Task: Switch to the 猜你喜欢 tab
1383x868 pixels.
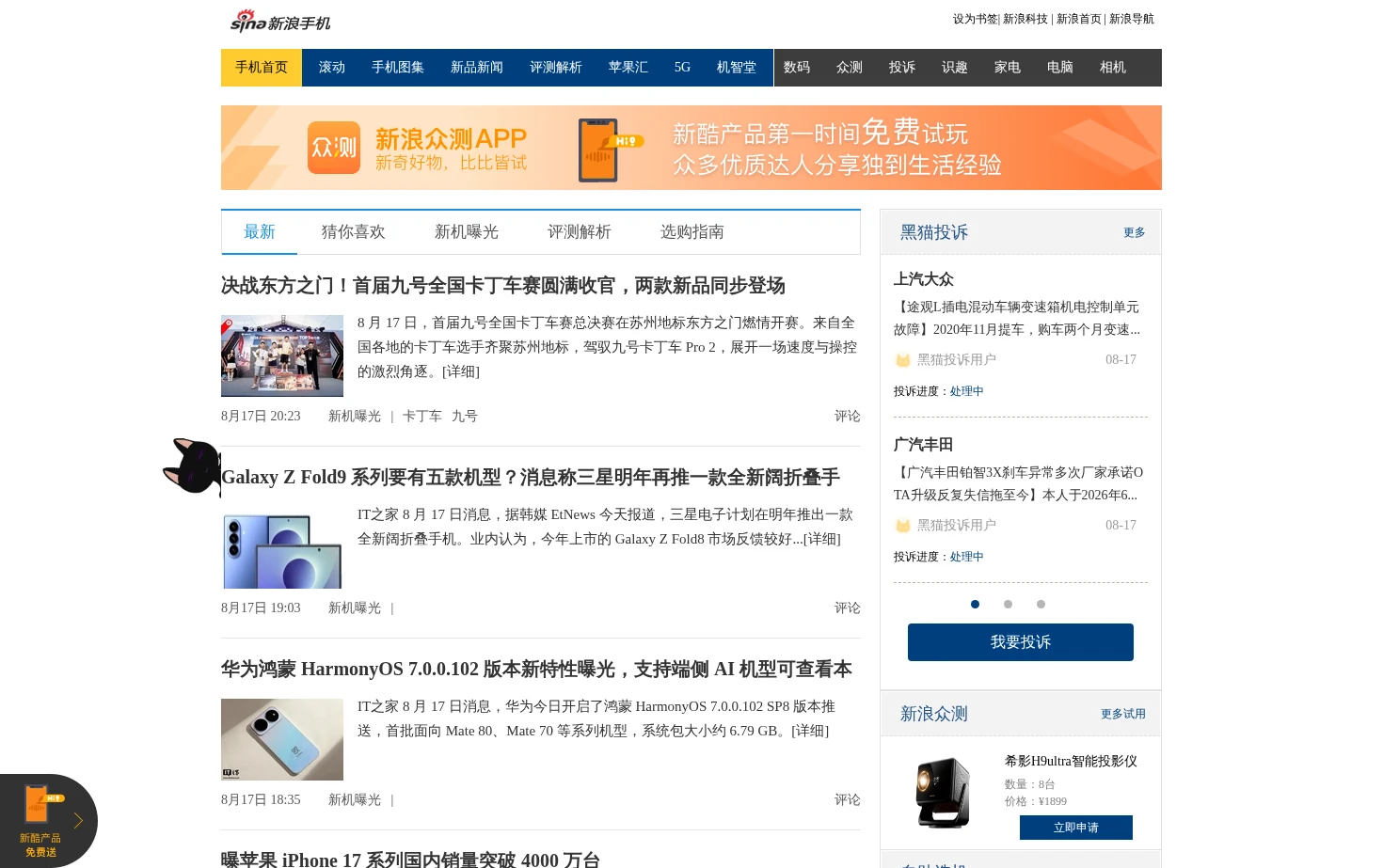Action: (x=354, y=232)
